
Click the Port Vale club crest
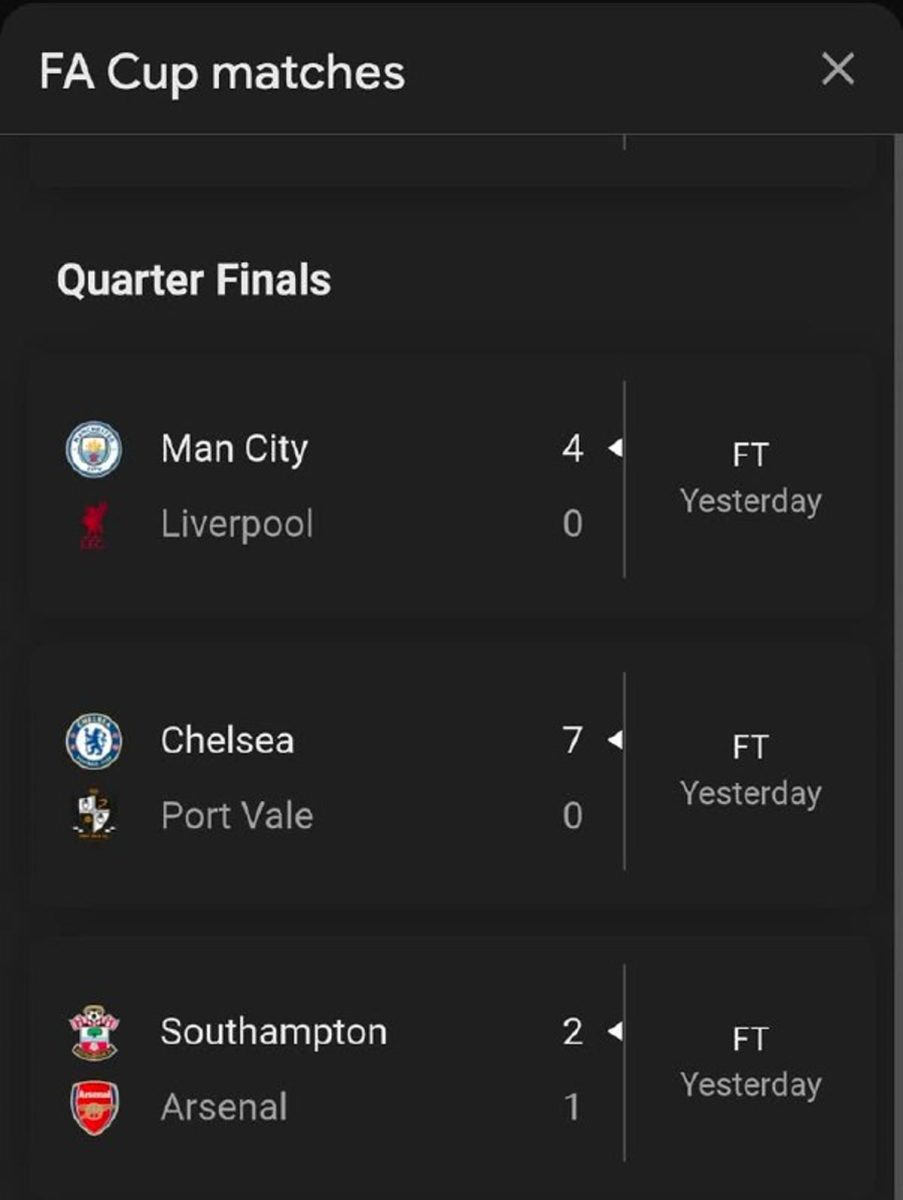click(x=94, y=816)
